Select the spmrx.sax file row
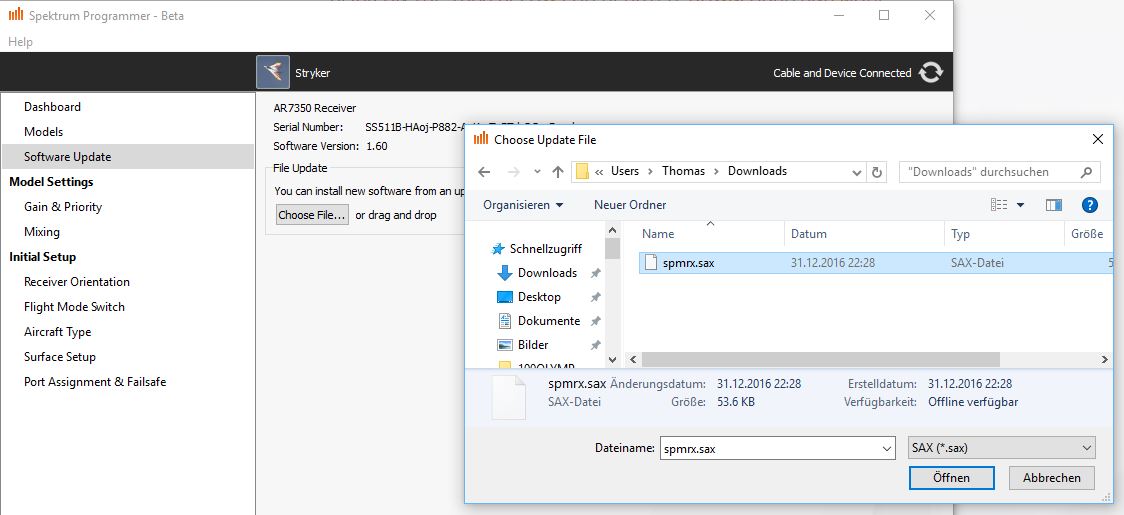Image resolution: width=1124 pixels, height=515 pixels. [875, 263]
